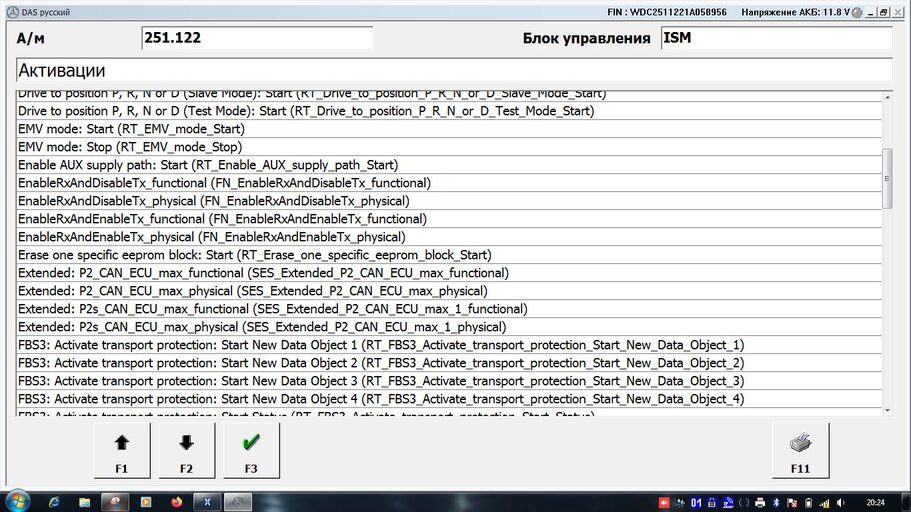Launch Firefox from the taskbar

[x=177, y=502]
